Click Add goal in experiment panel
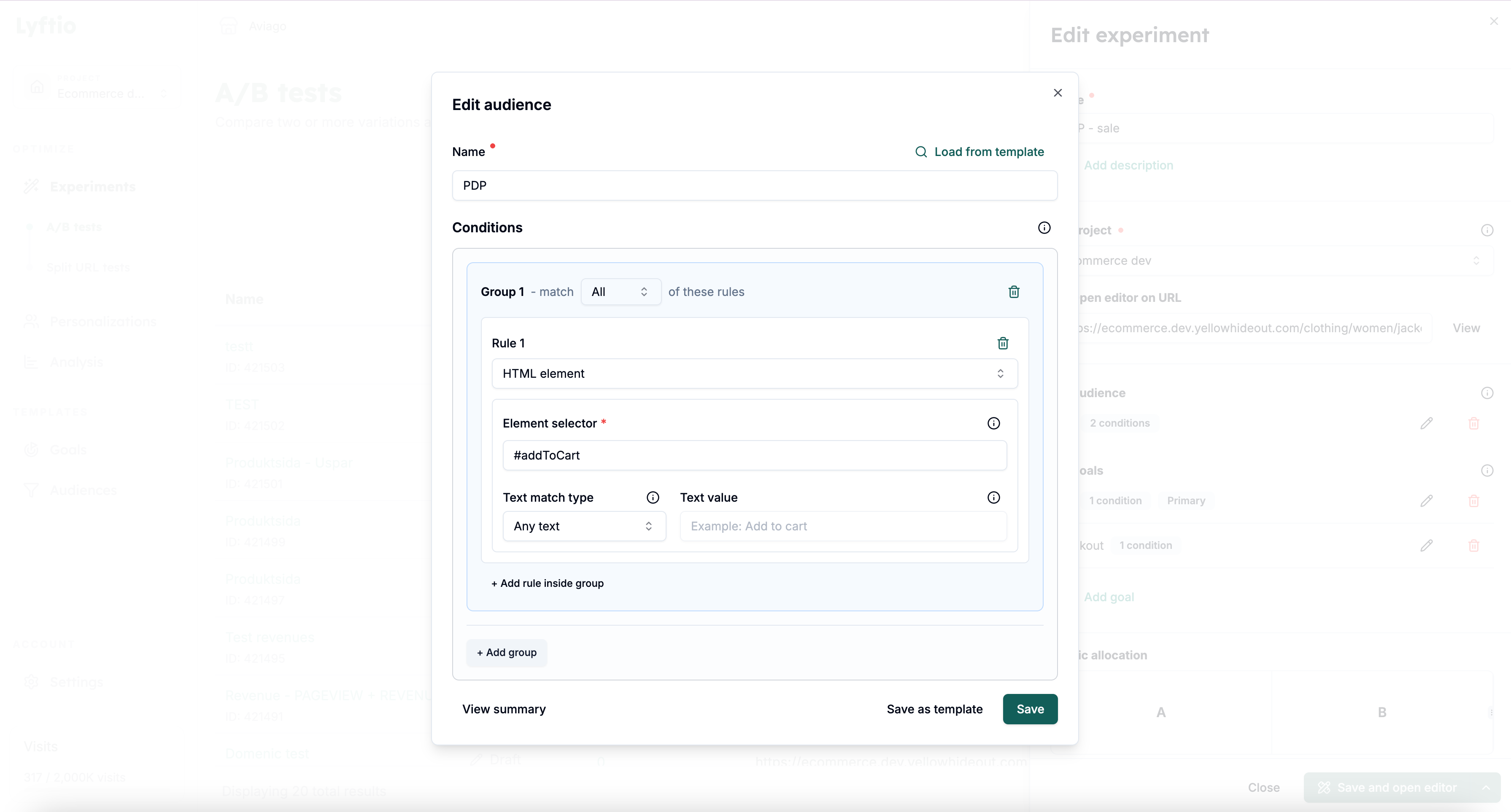 1109,597
